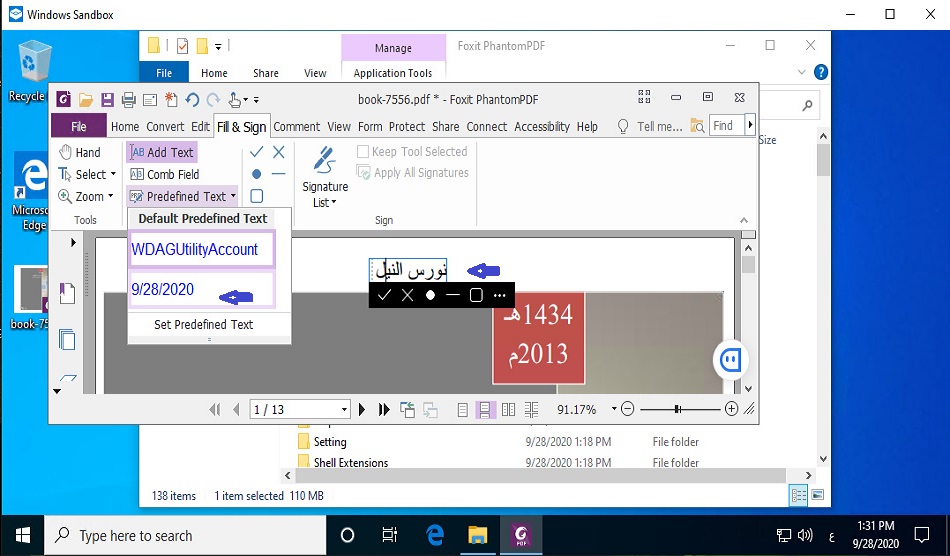Click the three-dots icon in floating toolbar
Viewport: 950px width, 556px height.
point(500,295)
